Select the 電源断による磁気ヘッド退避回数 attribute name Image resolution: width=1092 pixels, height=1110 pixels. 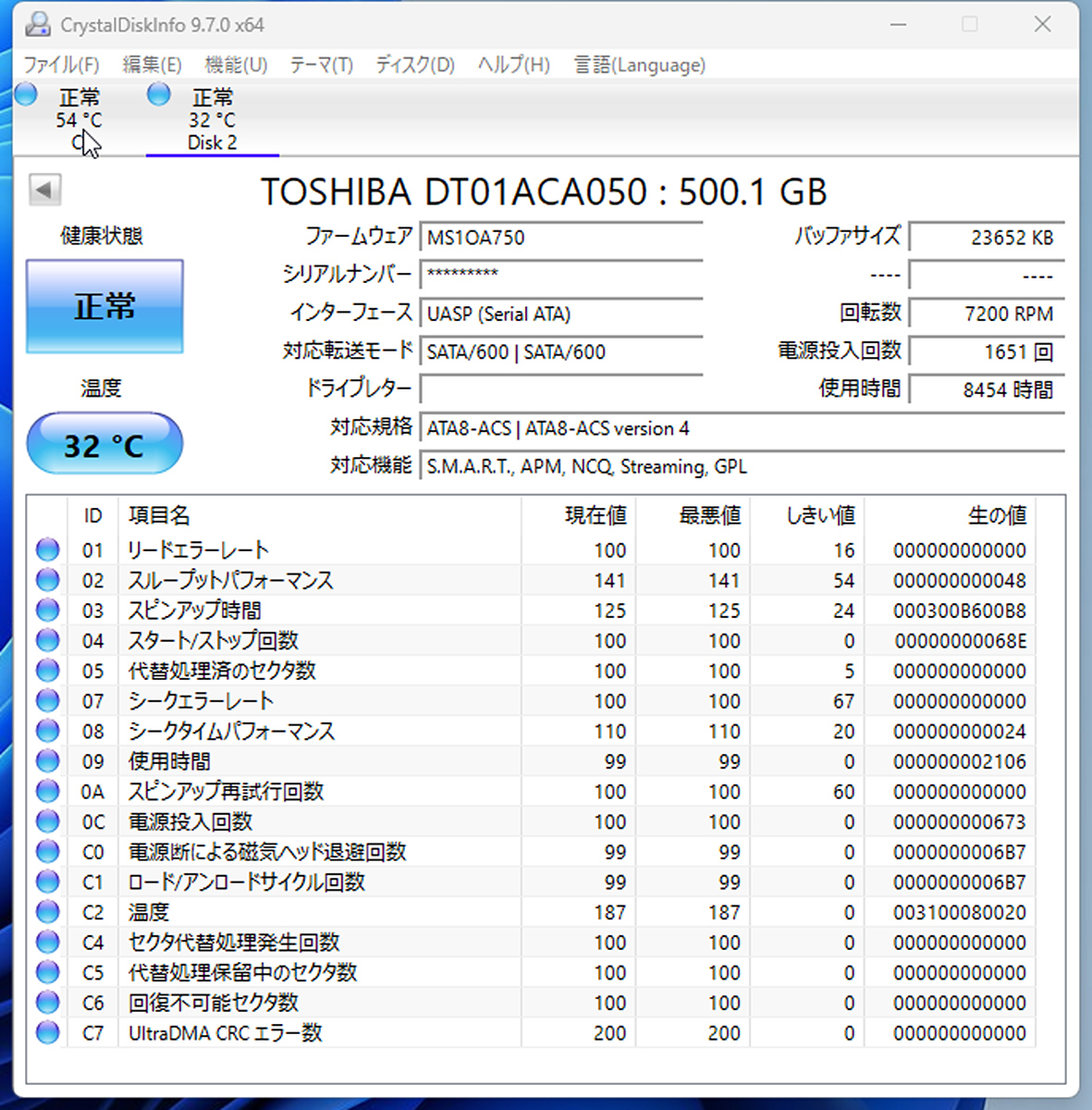[x=267, y=851]
